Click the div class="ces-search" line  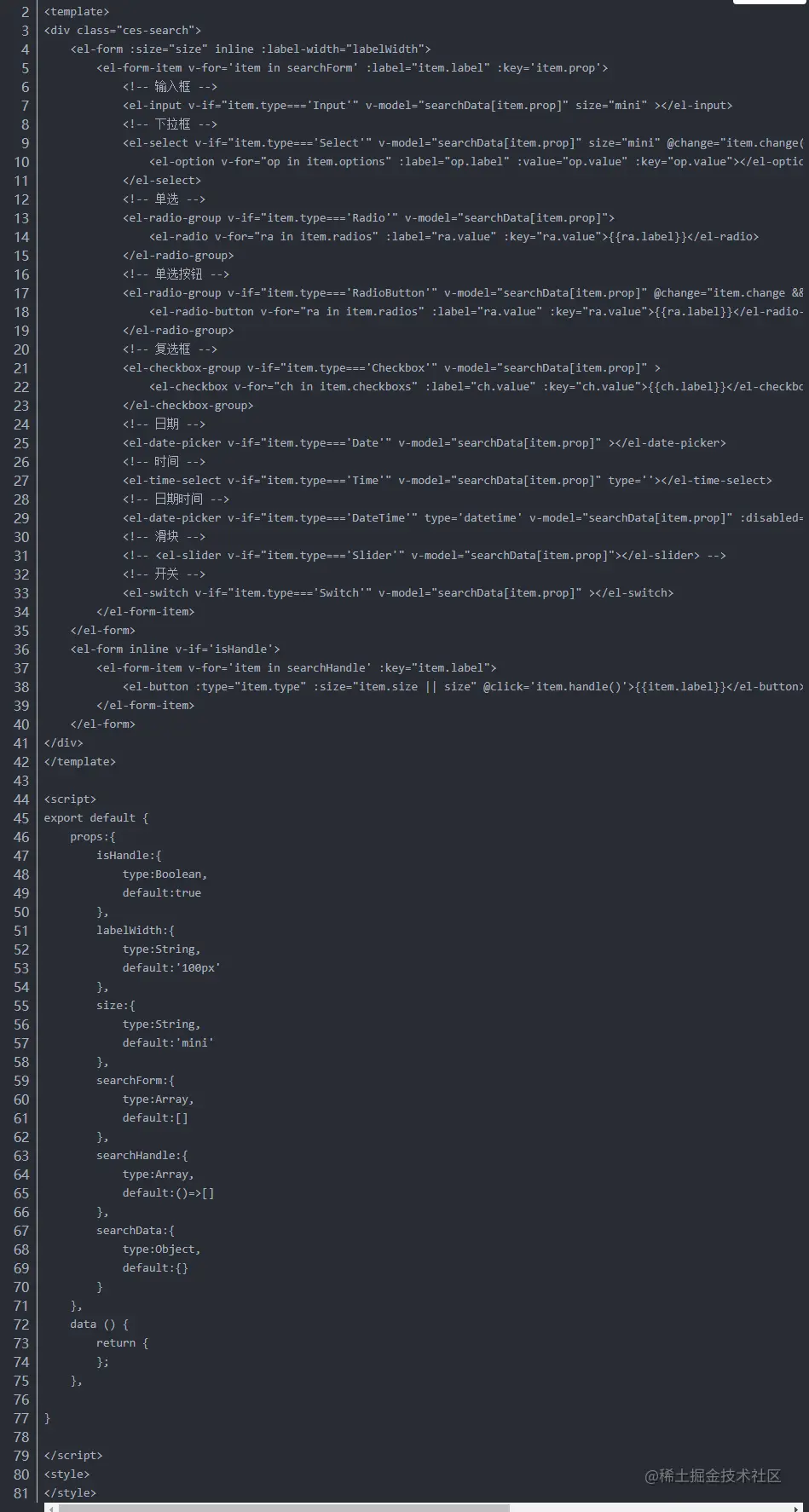(123, 31)
